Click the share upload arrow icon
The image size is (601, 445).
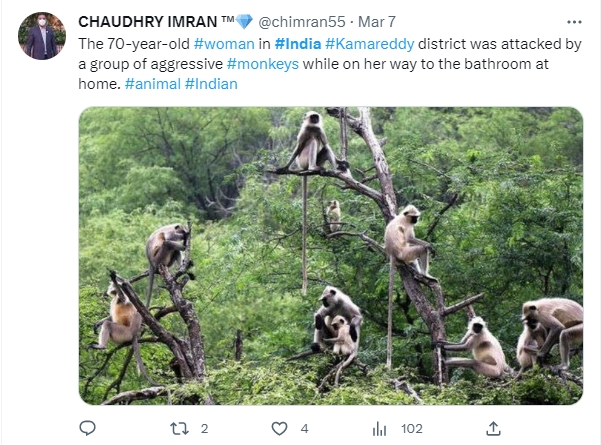click(493, 429)
